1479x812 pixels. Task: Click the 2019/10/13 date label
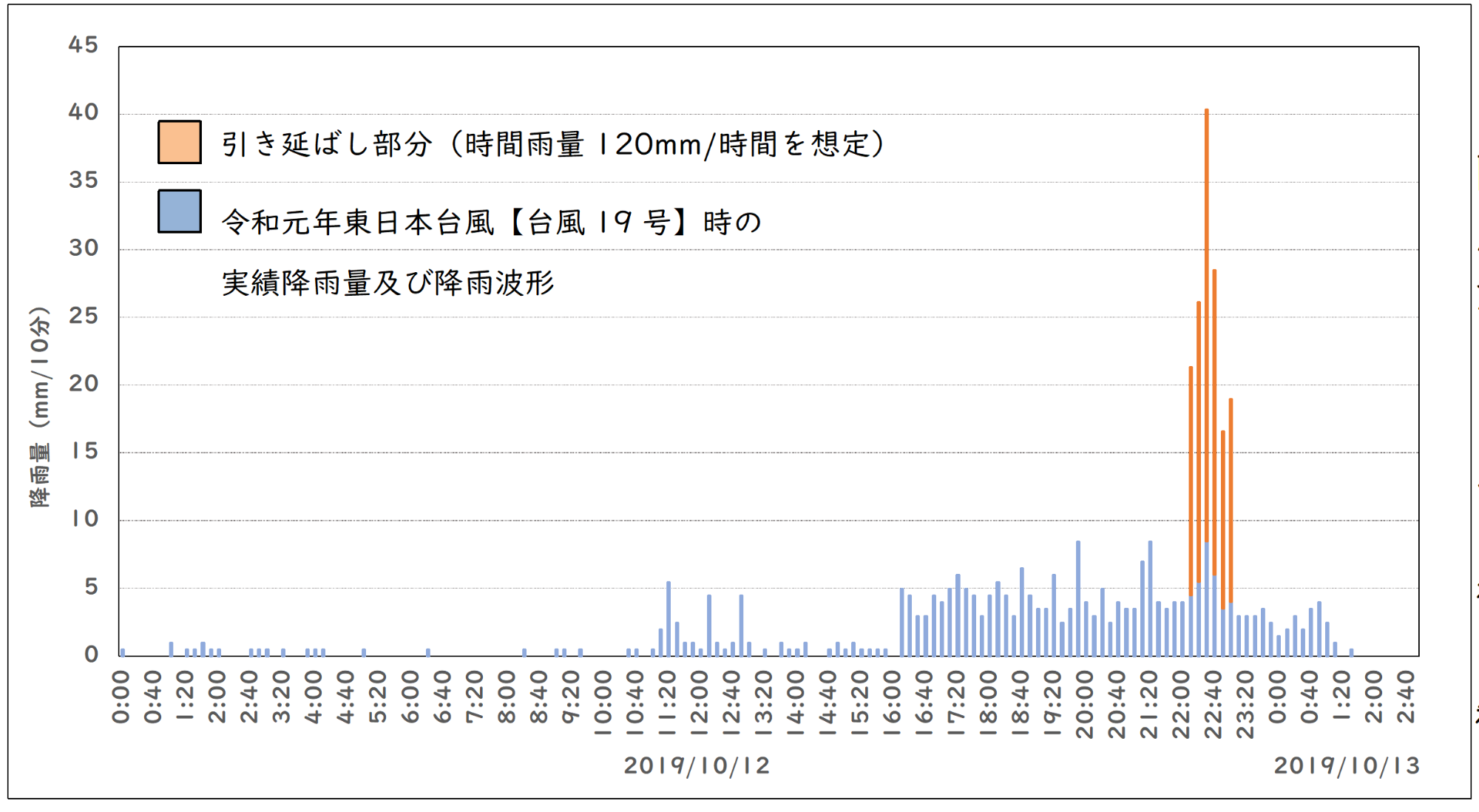click(x=1347, y=765)
